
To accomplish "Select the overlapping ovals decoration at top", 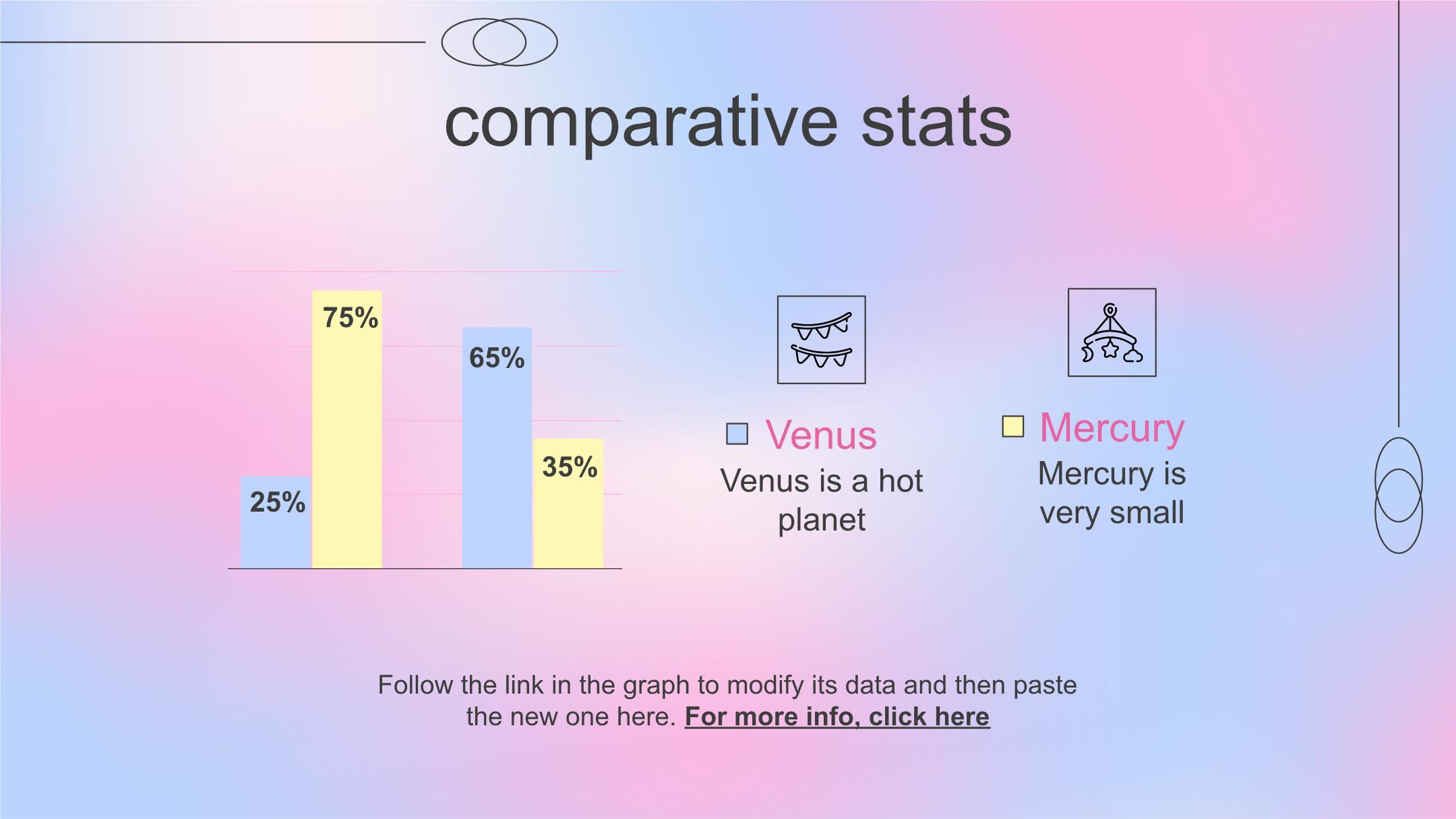I will click(x=499, y=42).
